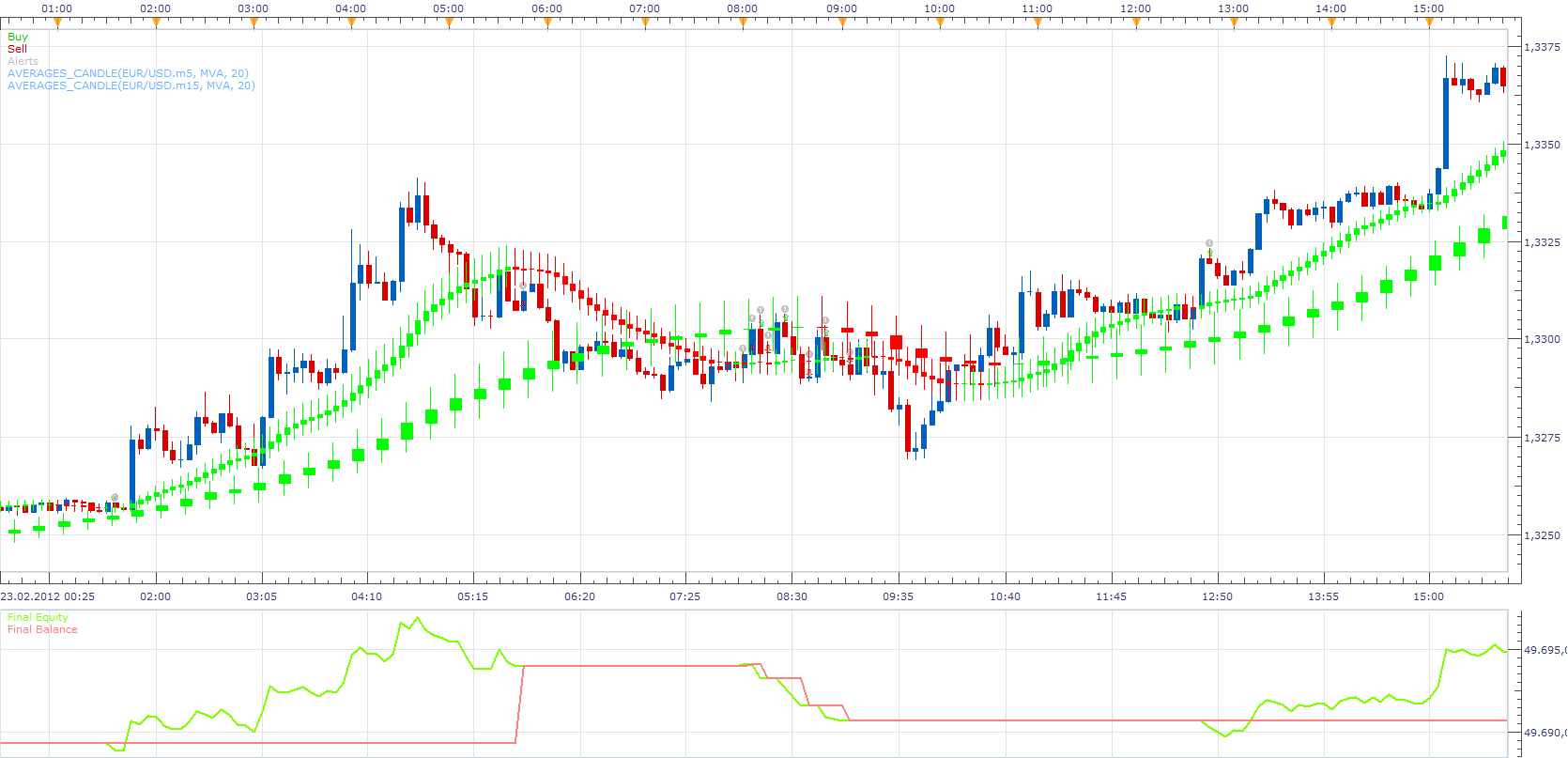Click the 49.695,0 equity axis label

click(1545, 650)
